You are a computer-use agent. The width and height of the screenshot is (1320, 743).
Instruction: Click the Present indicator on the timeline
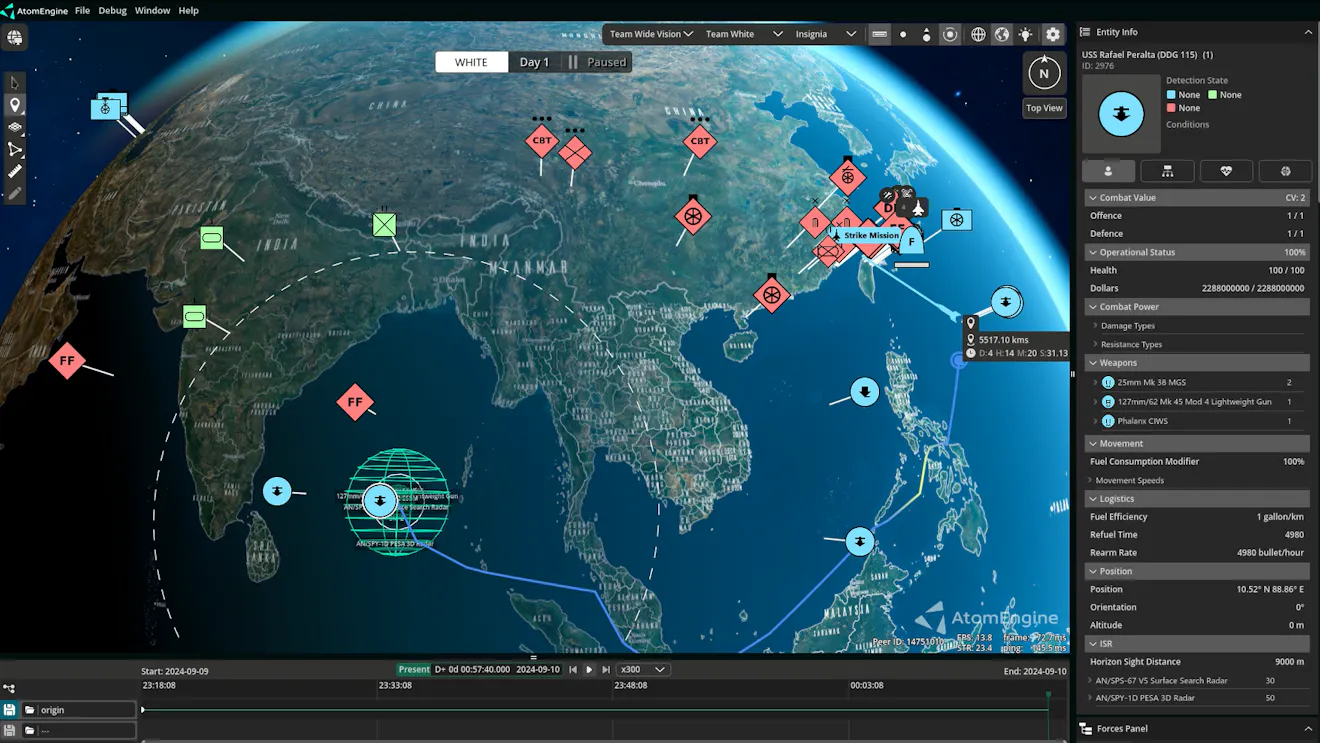413,669
